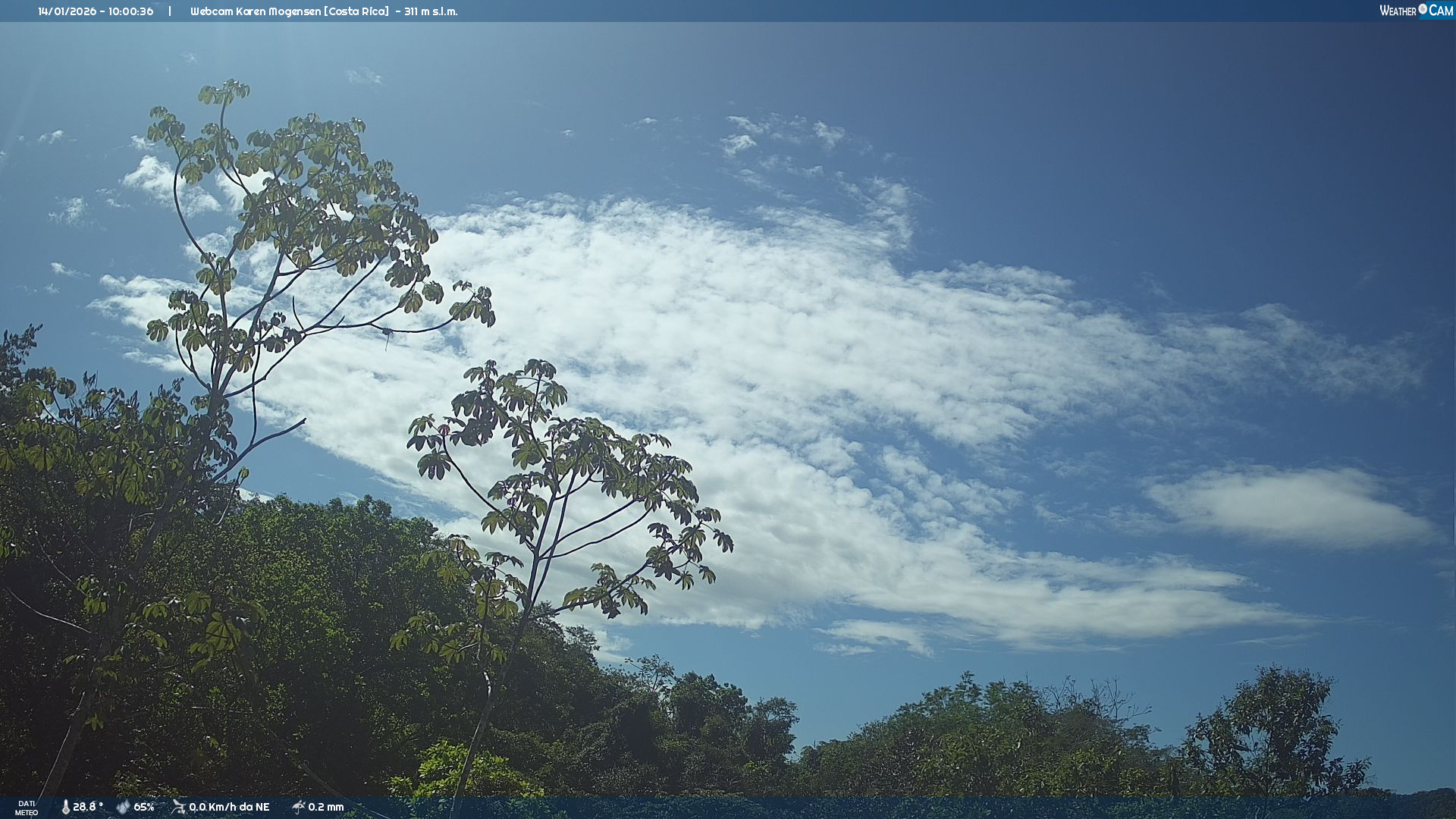Click the small isolated cloud at right

1289,507
